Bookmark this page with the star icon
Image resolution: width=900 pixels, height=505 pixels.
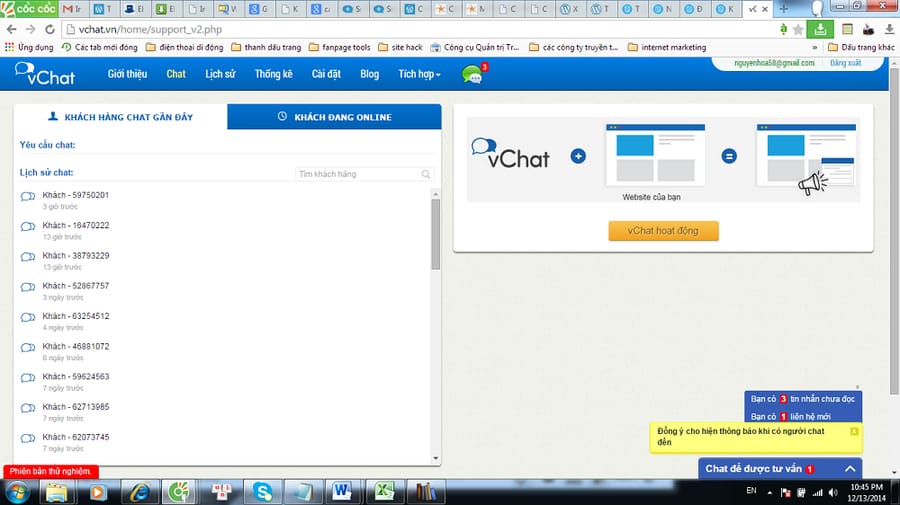point(798,29)
